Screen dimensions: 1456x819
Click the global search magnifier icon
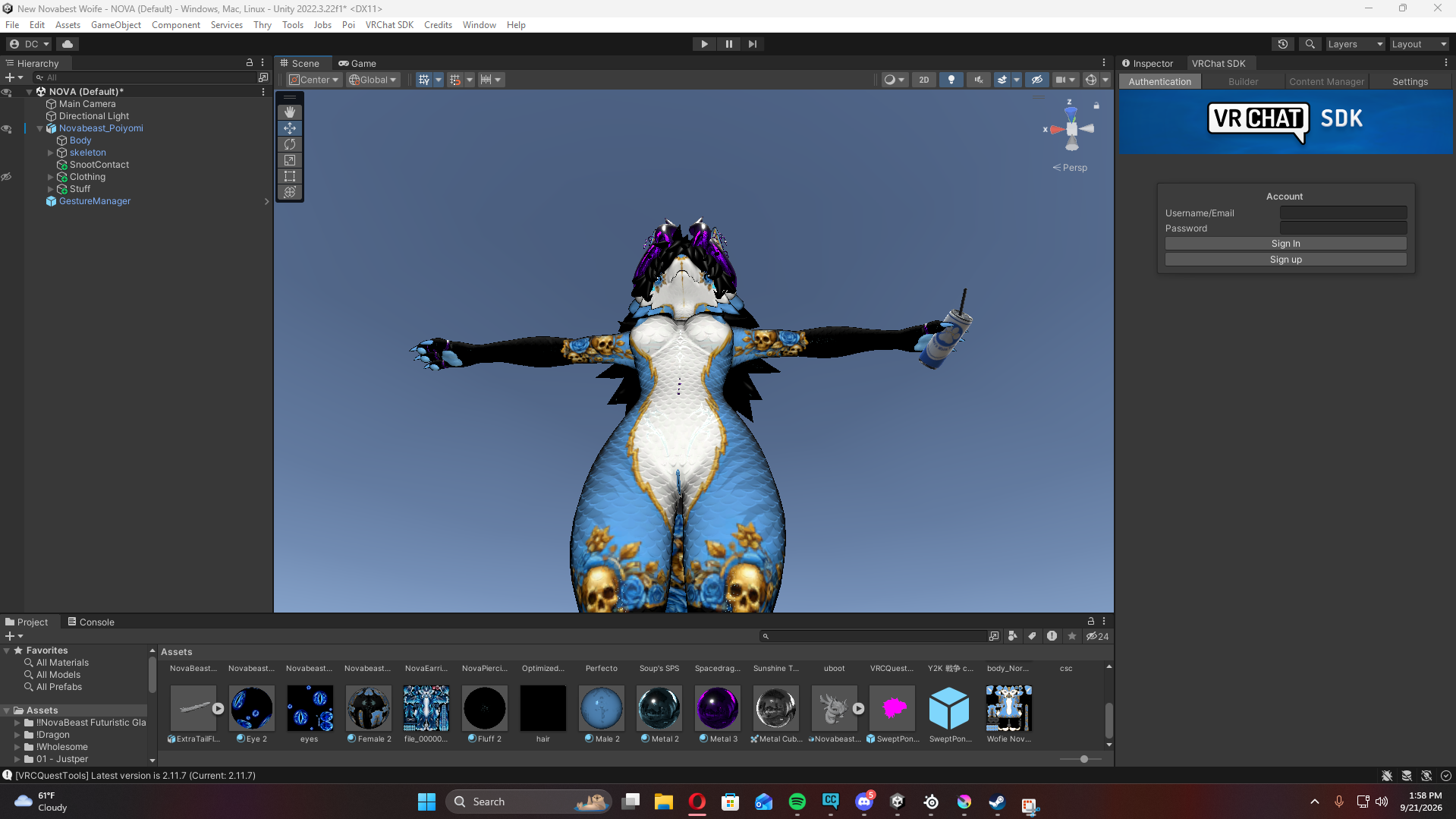[x=1310, y=44]
